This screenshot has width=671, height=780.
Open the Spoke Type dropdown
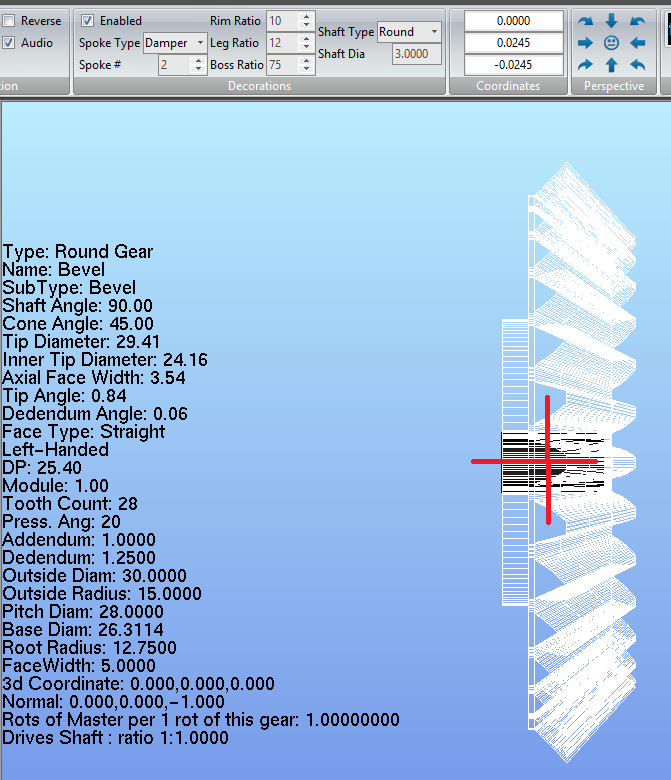(x=200, y=43)
